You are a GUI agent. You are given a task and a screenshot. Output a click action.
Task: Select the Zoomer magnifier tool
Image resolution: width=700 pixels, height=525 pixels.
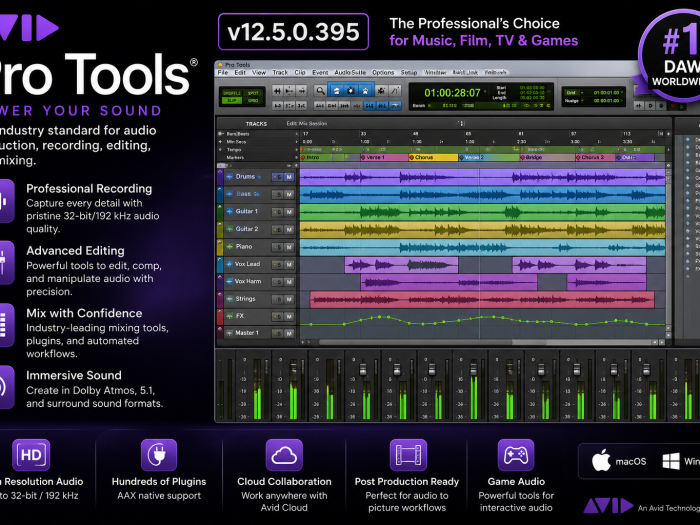pos(320,91)
